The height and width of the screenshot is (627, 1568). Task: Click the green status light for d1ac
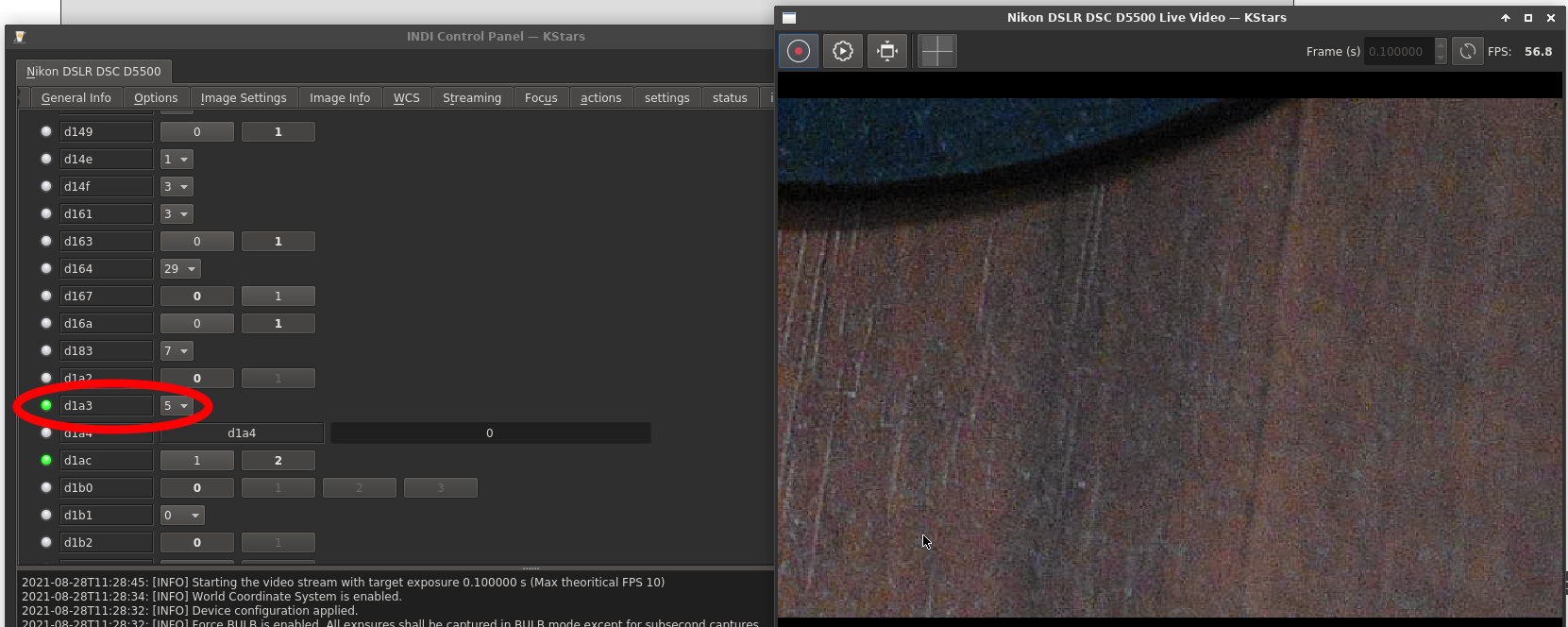pyautogui.click(x=45, y=460)
